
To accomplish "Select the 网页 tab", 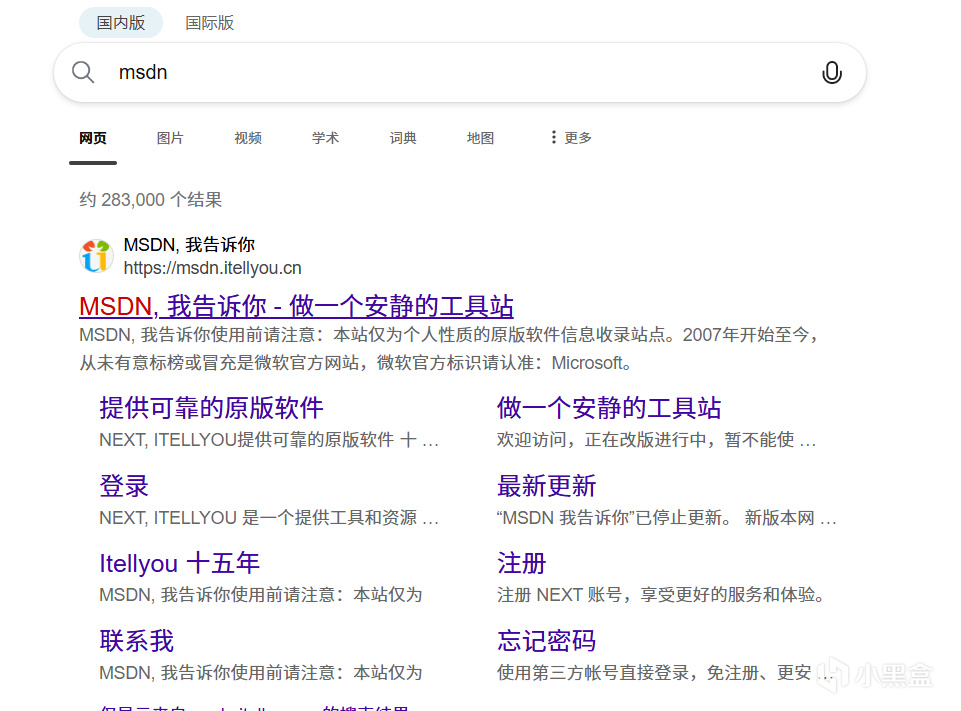I will 93,138.
